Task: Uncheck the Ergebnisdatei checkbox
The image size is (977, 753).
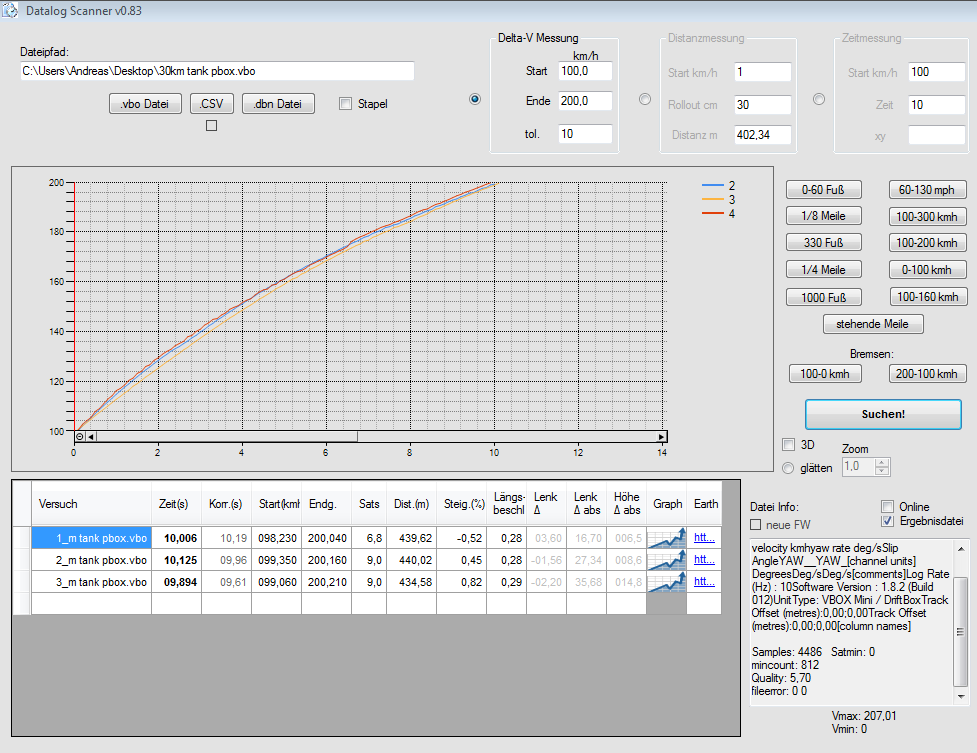Action: coord(887,522)
